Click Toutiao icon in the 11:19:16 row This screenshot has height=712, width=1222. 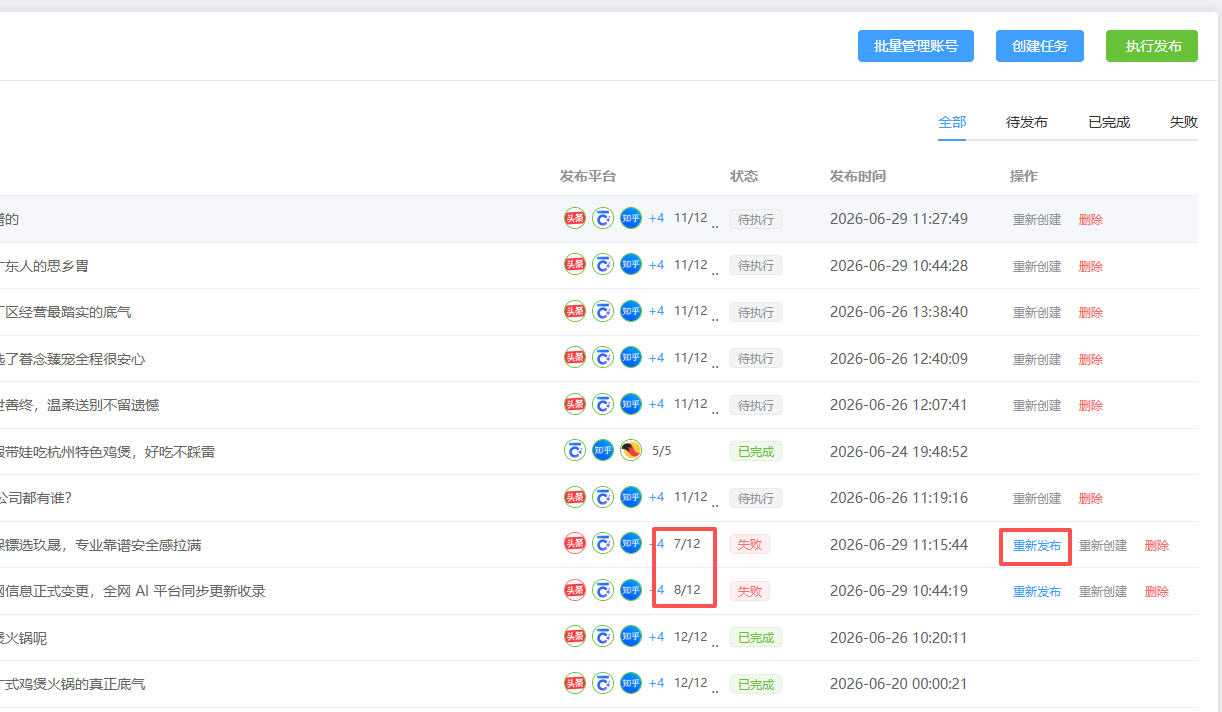(x=575, y=497)
